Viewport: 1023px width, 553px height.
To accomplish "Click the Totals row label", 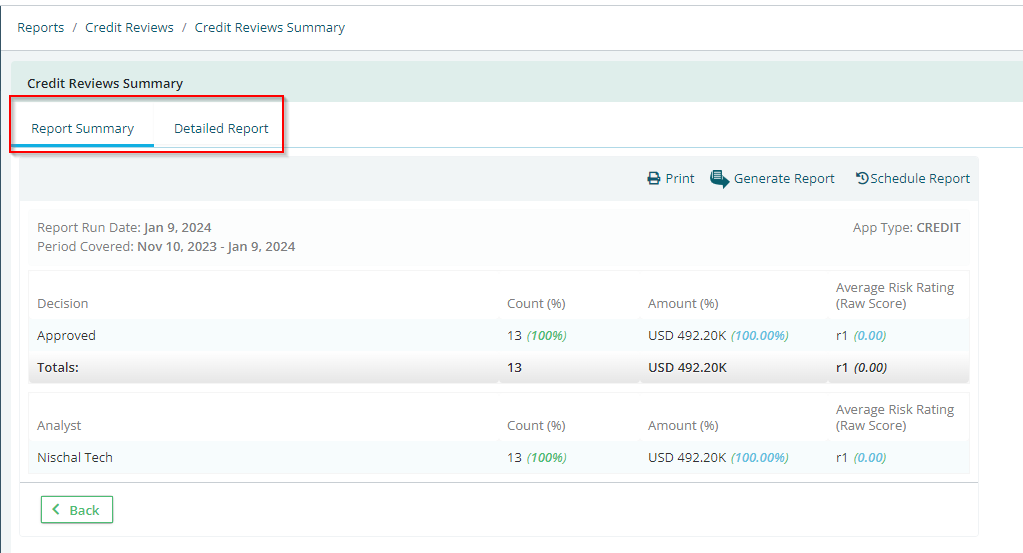I will (x=58, y=367).
